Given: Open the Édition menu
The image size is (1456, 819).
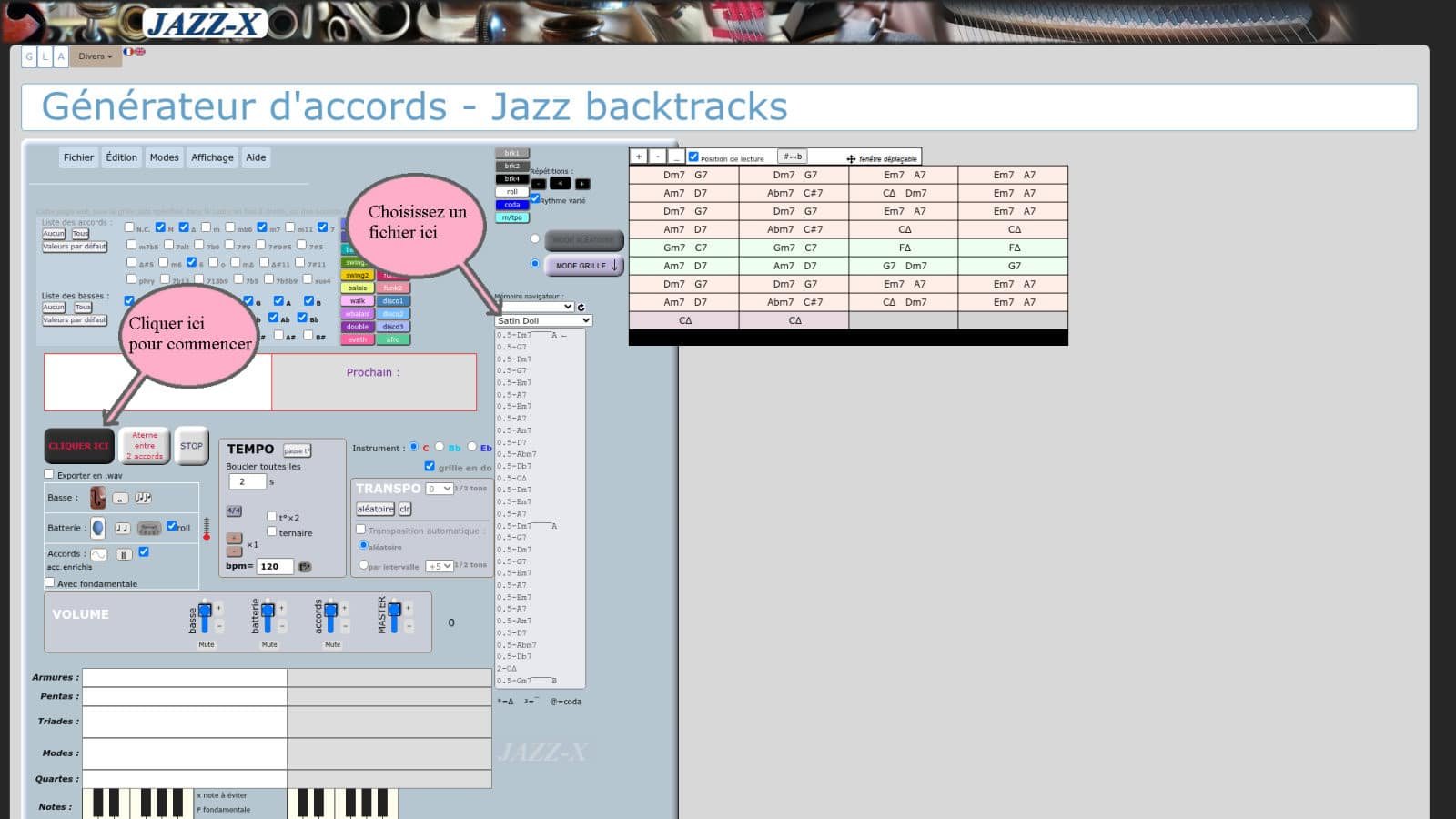Looking at the screenshot, I should pos(121,157).
